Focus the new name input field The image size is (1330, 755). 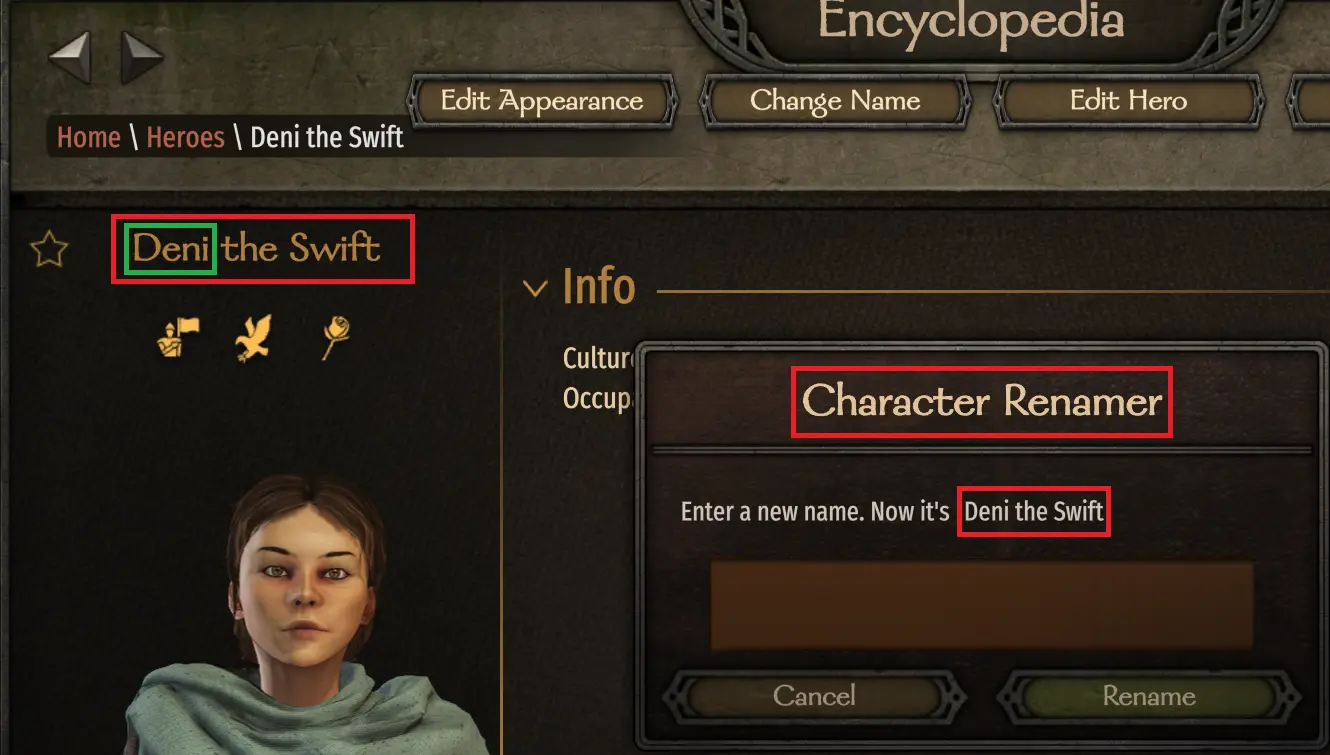coord(981,605)
